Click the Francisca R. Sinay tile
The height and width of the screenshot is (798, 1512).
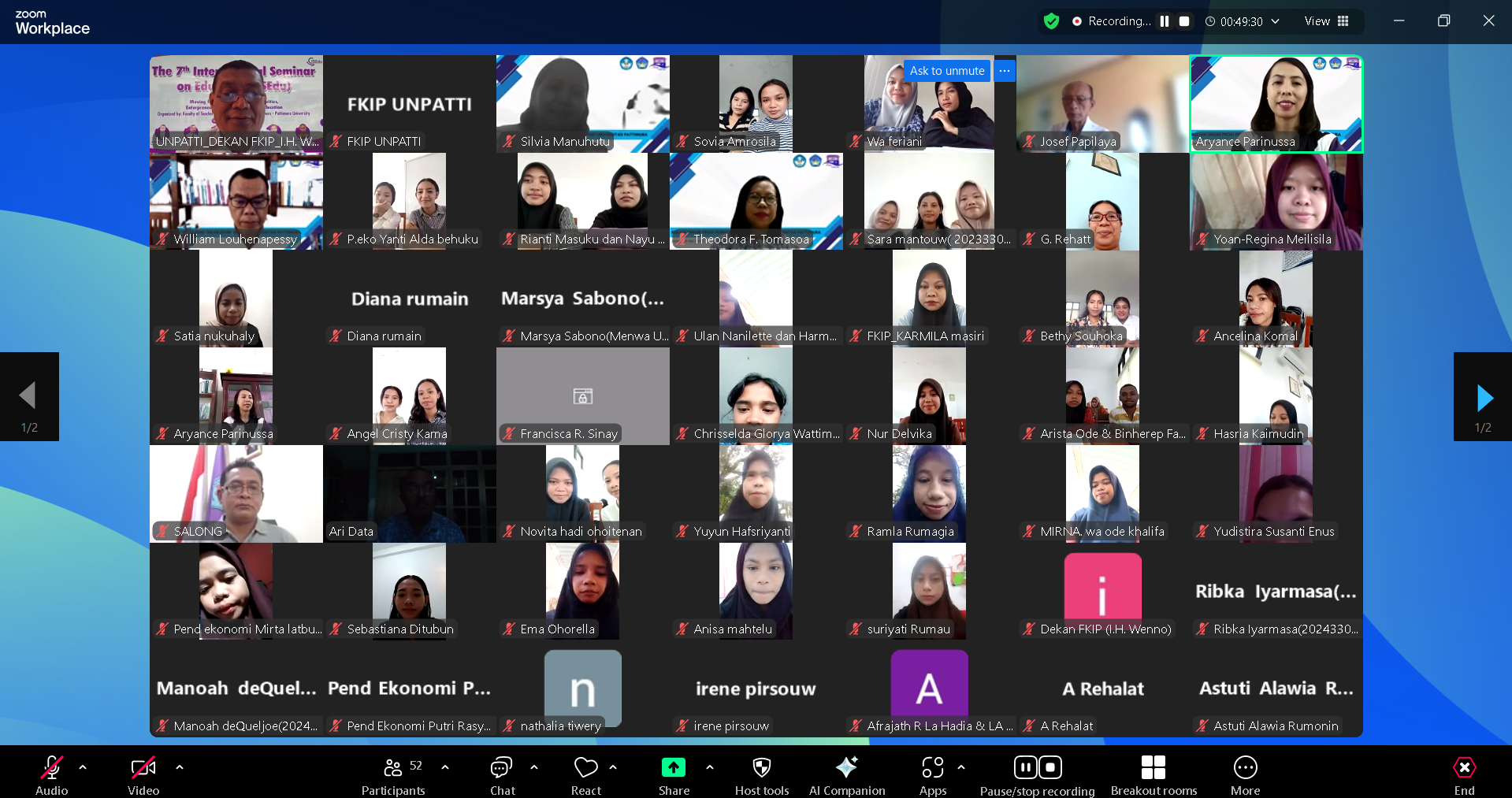point(583,396)
